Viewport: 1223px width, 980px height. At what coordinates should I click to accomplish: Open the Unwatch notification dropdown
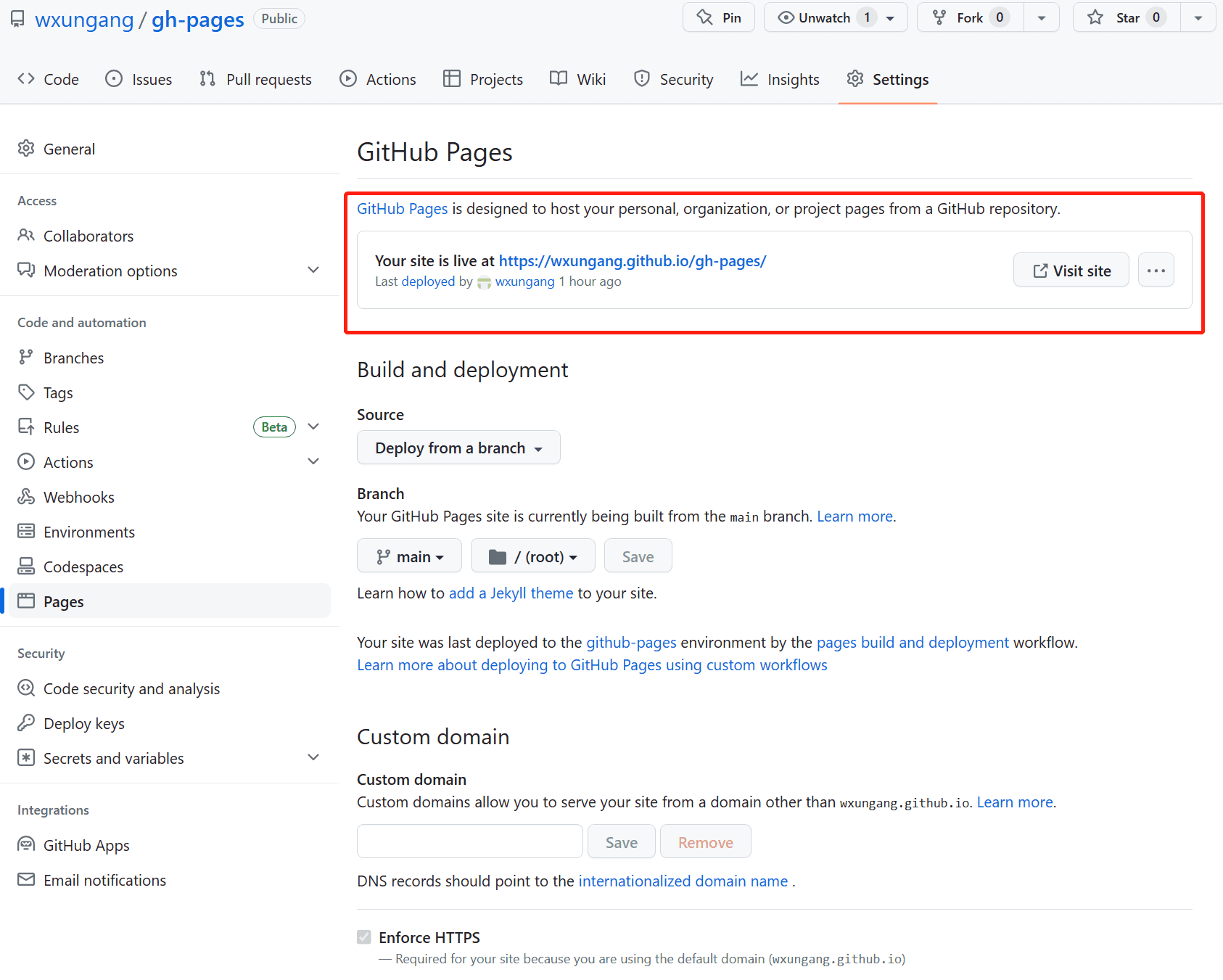836,17
